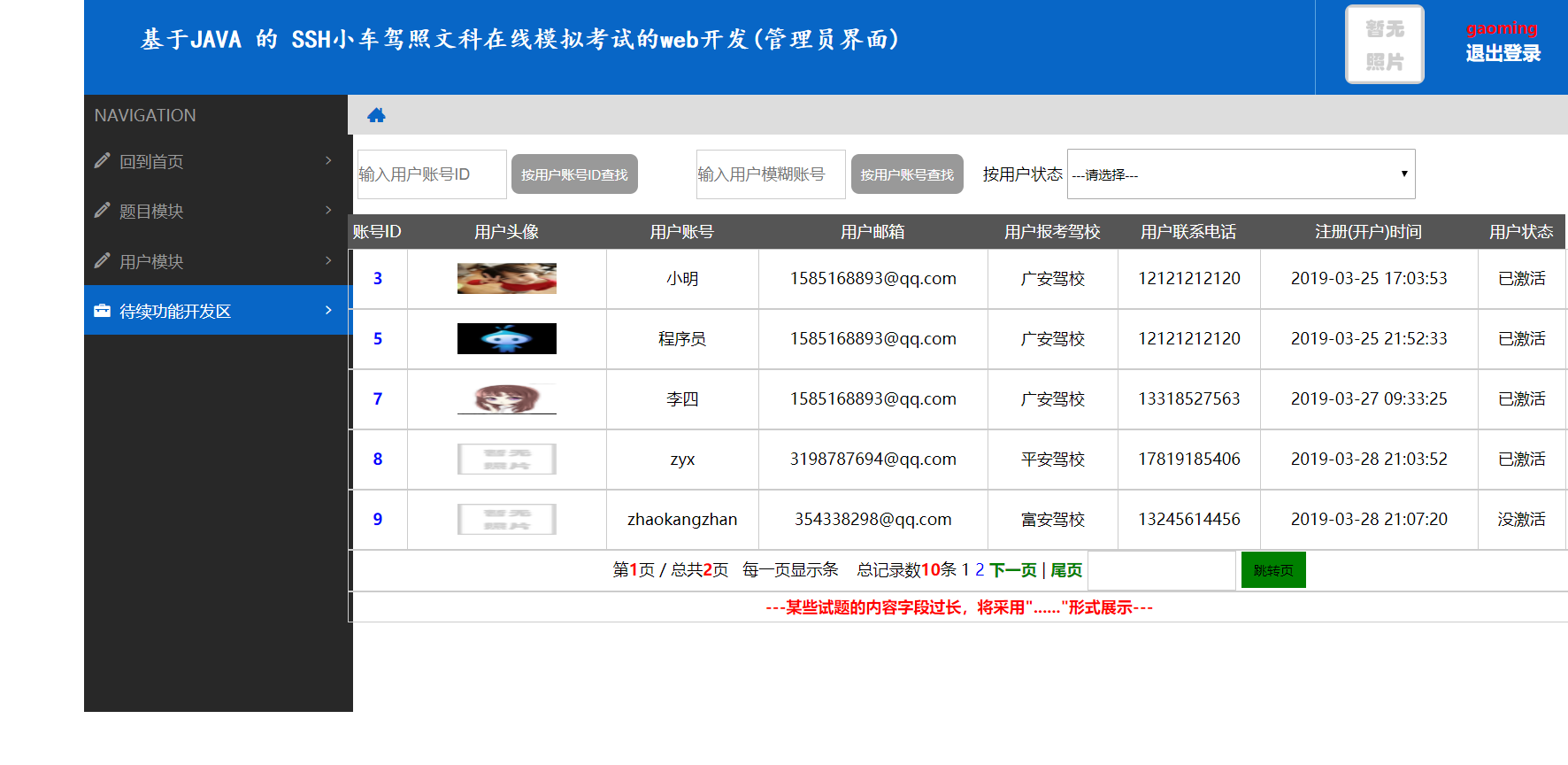1568x765 pixels.
Task: Click the pencil icon beside 用户模块
Action: click(102, 260)
